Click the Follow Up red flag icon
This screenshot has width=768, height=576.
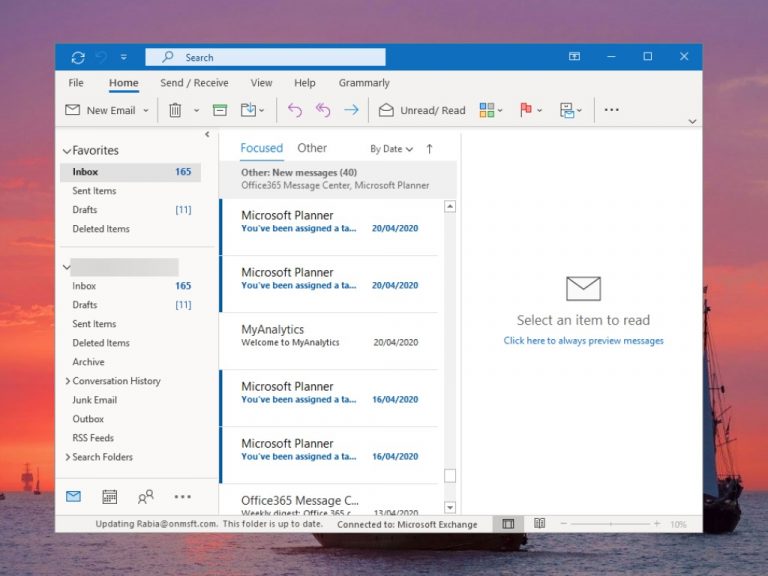point(526,110)
